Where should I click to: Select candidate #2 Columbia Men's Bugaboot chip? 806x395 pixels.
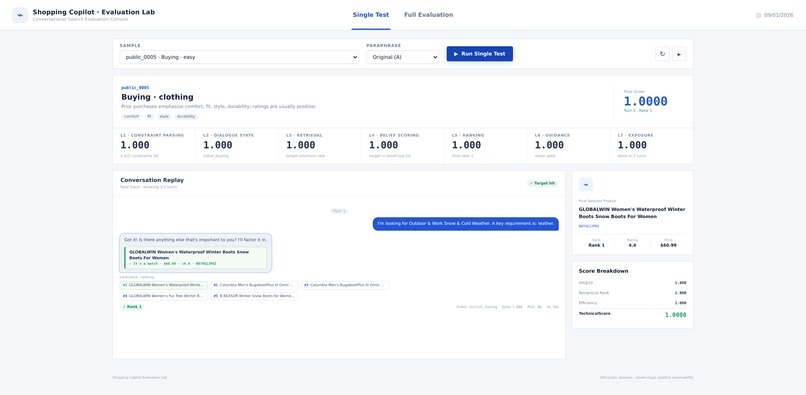pos(254,285)
